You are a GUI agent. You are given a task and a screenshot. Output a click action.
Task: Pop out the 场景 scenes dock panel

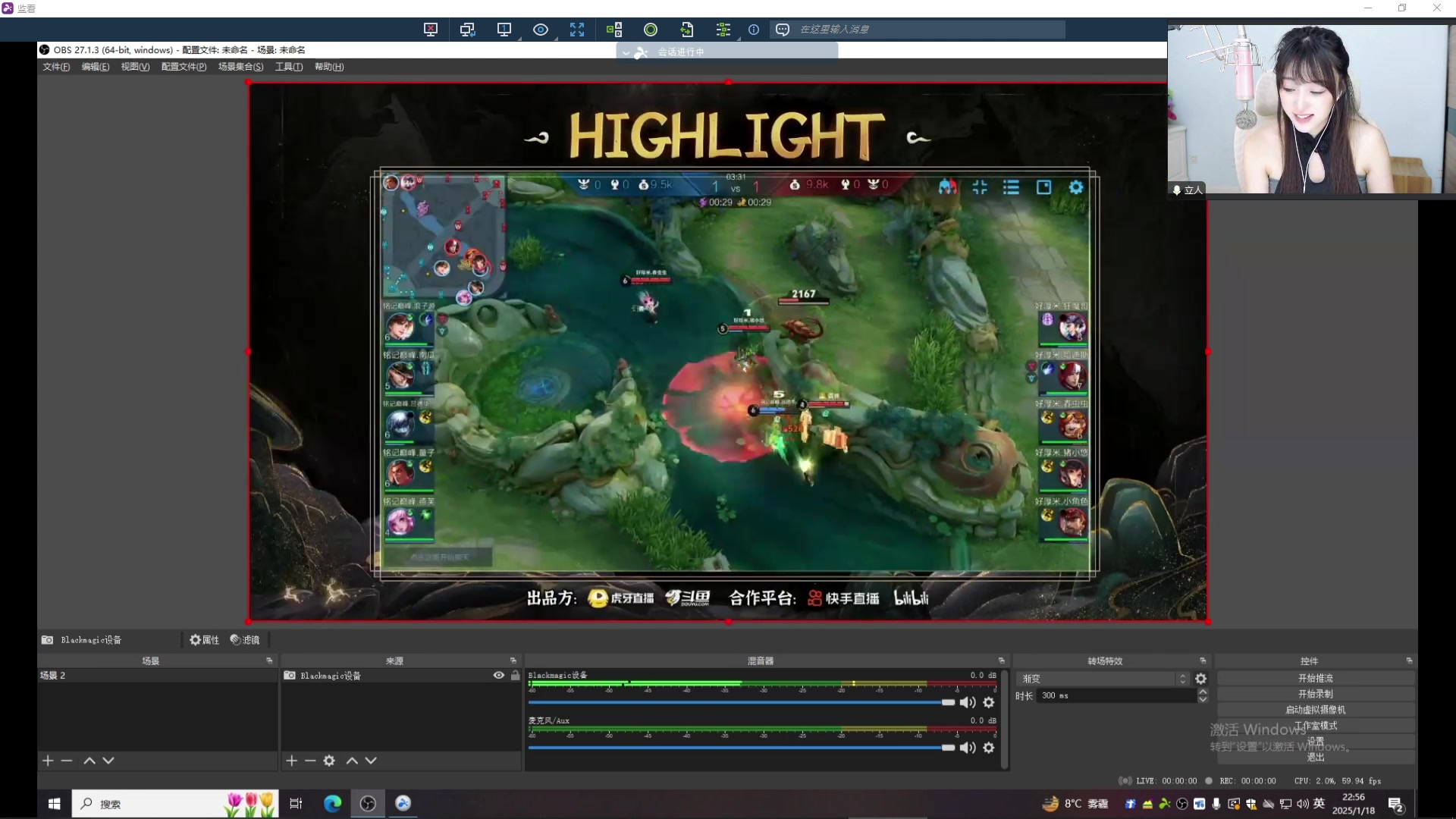tap(269, 661)
